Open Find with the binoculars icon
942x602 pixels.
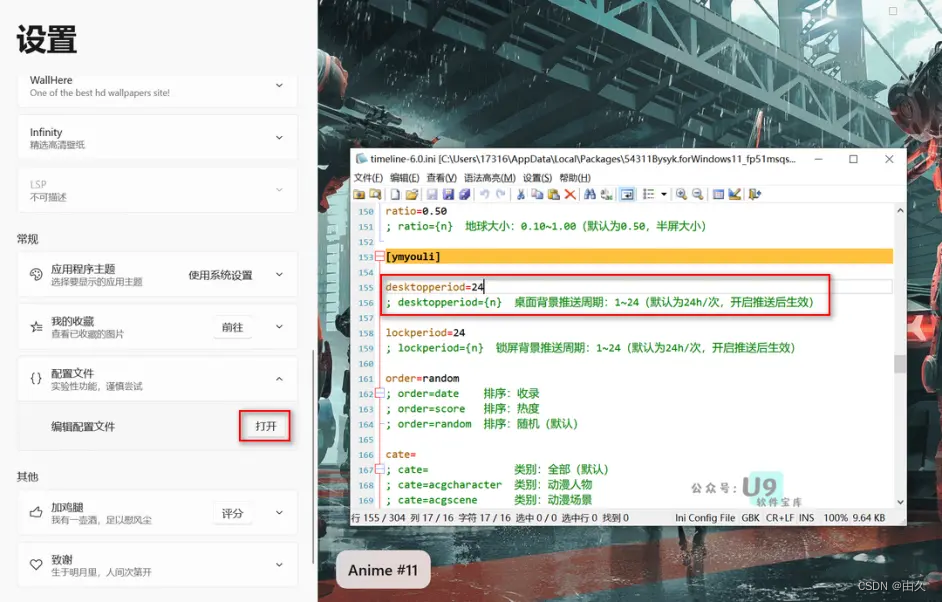[x=590, y=194]
